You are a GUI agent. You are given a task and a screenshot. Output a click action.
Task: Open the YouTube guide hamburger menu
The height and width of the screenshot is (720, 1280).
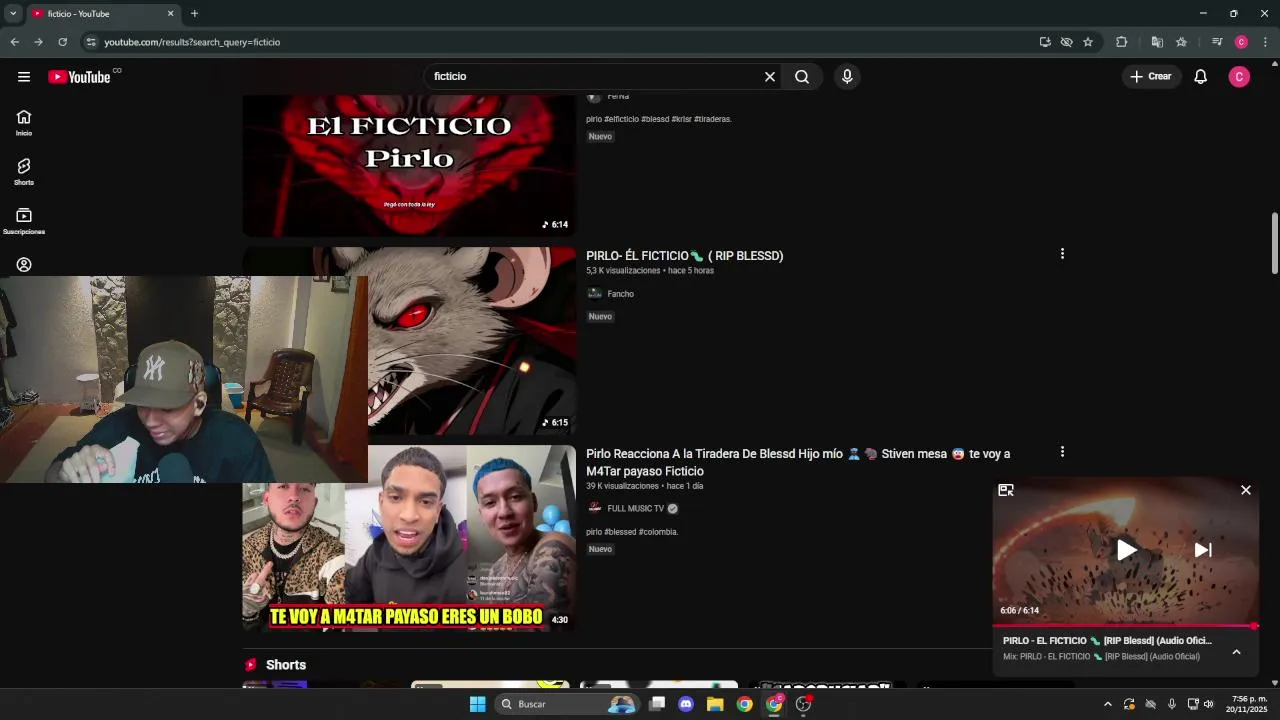pyautogui.click(x=24, y=77)
